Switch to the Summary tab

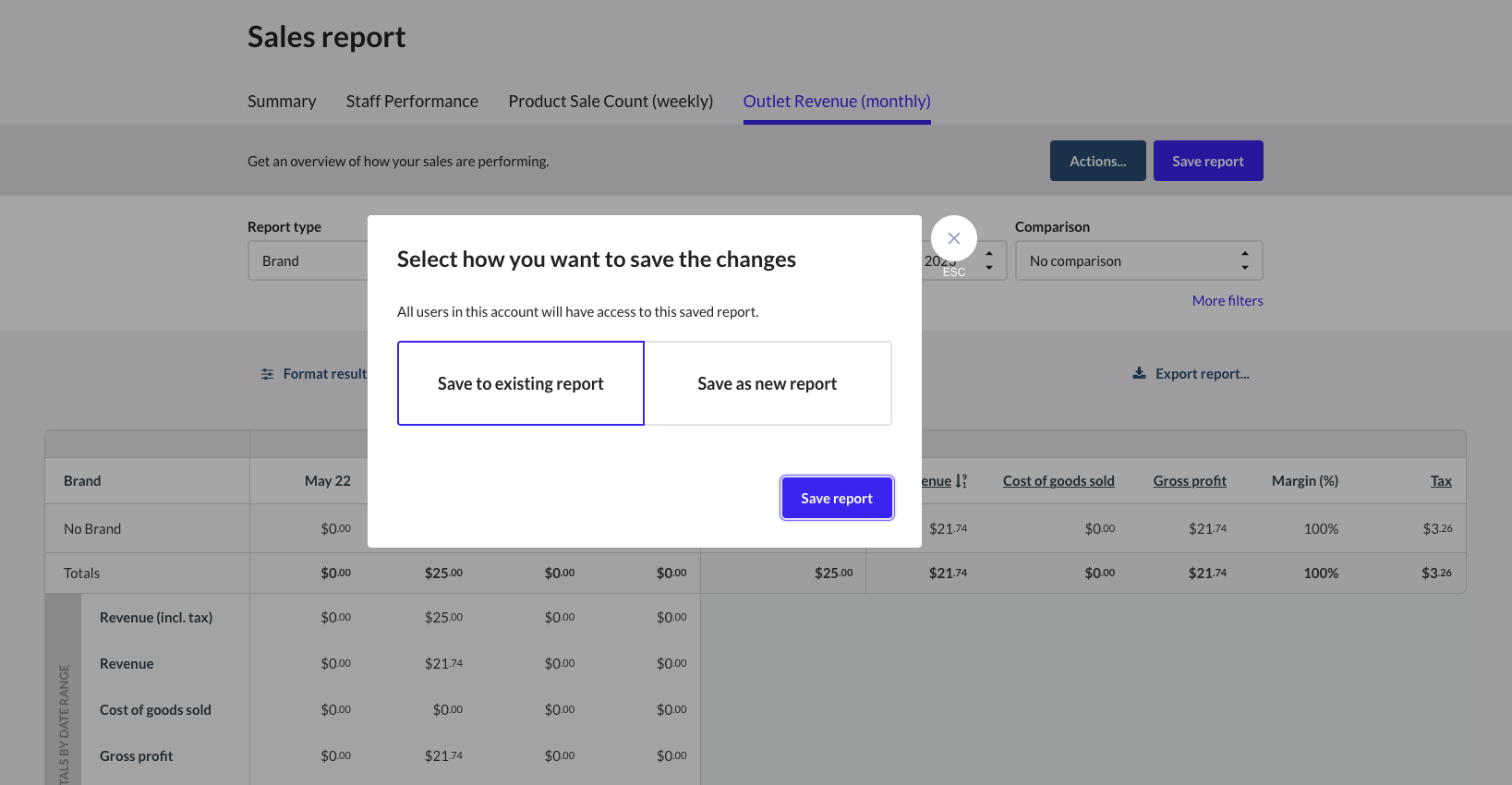[x=281, y=101]
